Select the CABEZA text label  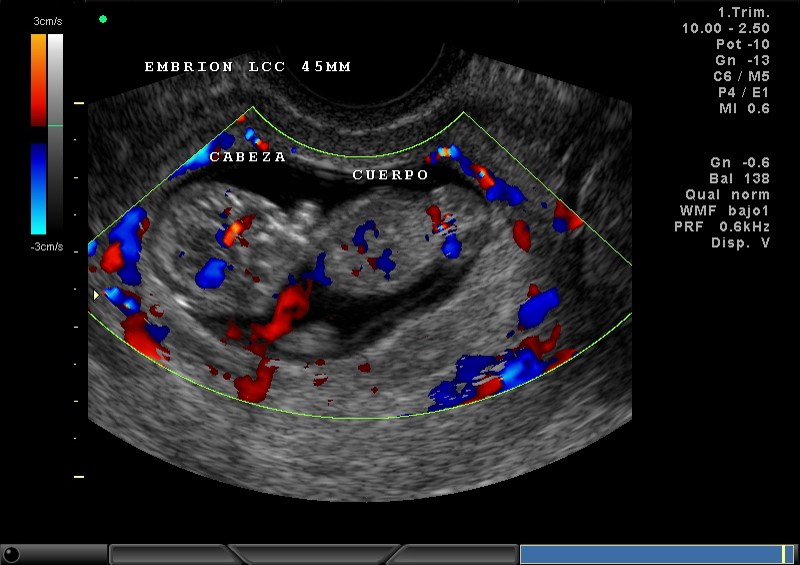(x=247, y=157)
